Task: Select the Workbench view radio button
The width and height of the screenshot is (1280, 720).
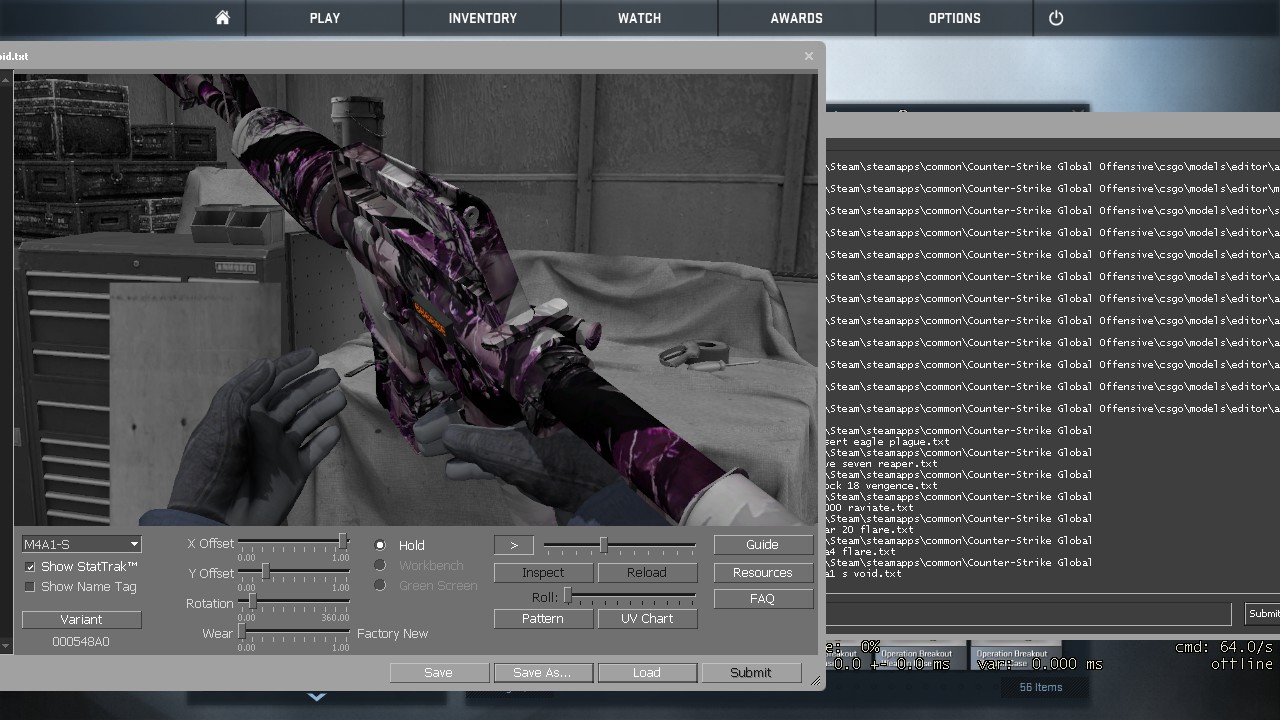Action: (x=380, y=565)
